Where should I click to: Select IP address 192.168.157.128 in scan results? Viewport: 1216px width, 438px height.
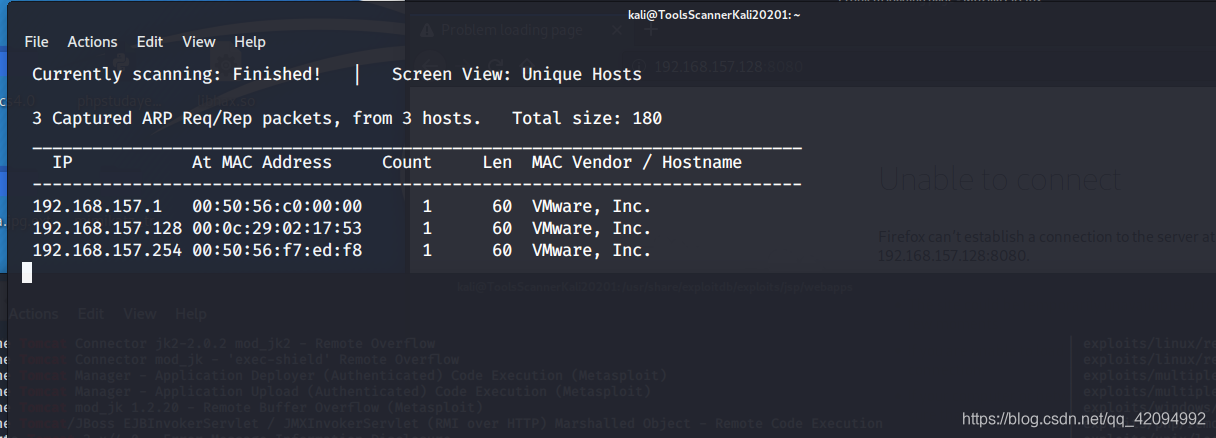click(107, 229)
